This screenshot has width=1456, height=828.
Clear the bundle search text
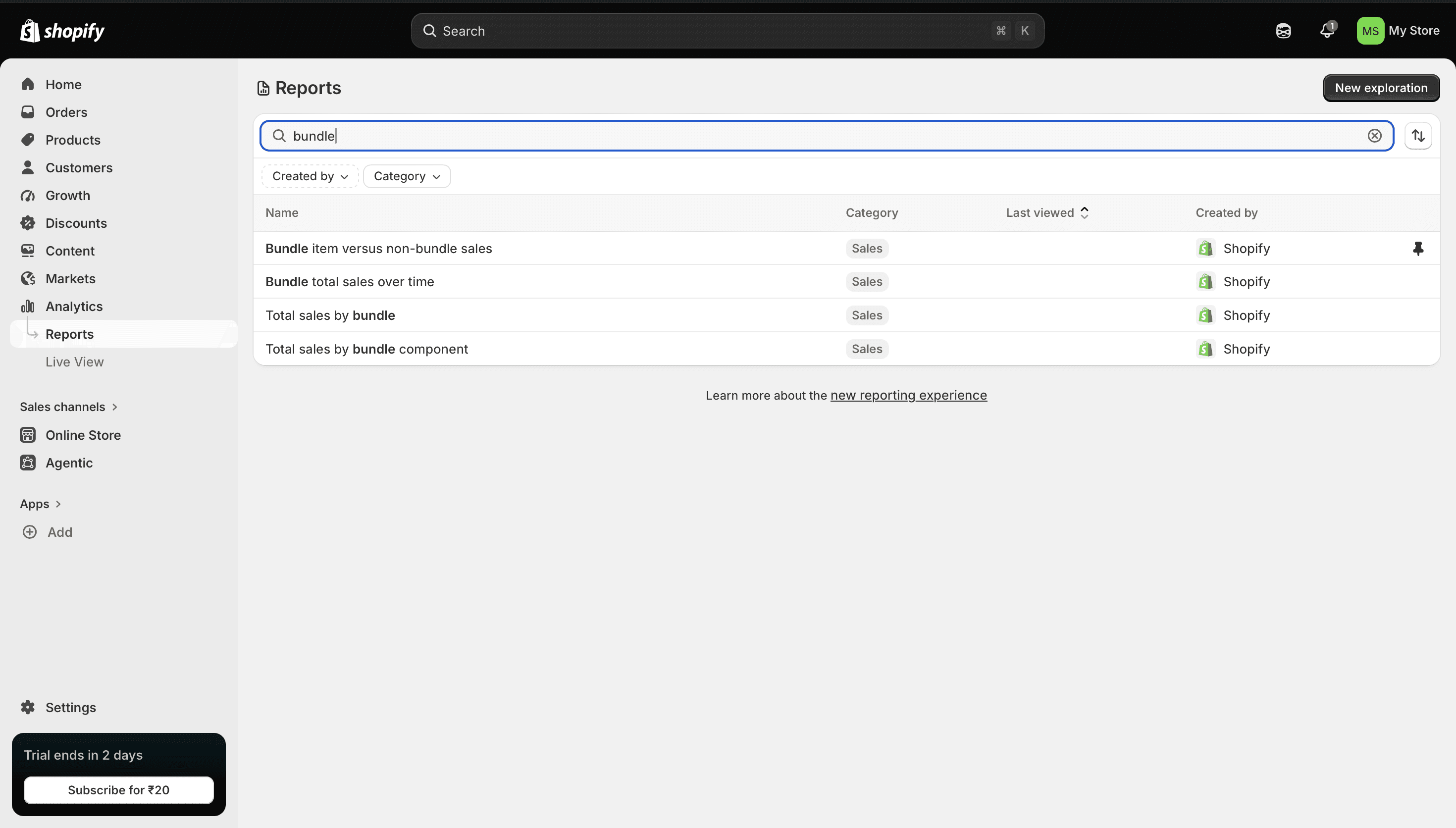tap(1374, 135)
